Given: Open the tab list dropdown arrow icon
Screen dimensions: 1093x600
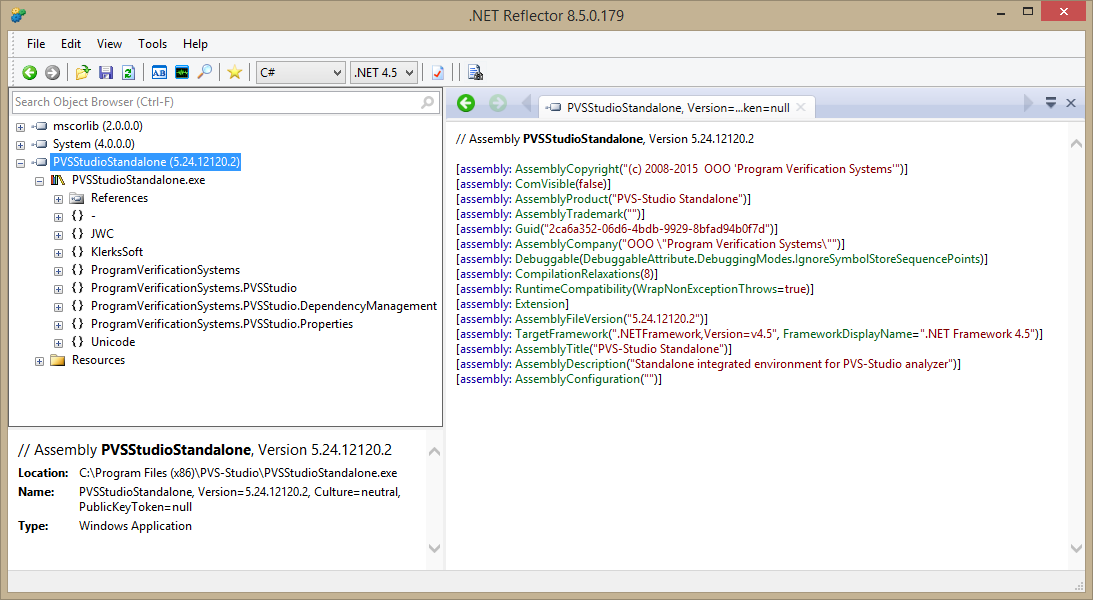Looking at the screenshot, I should click(1050, 103).
